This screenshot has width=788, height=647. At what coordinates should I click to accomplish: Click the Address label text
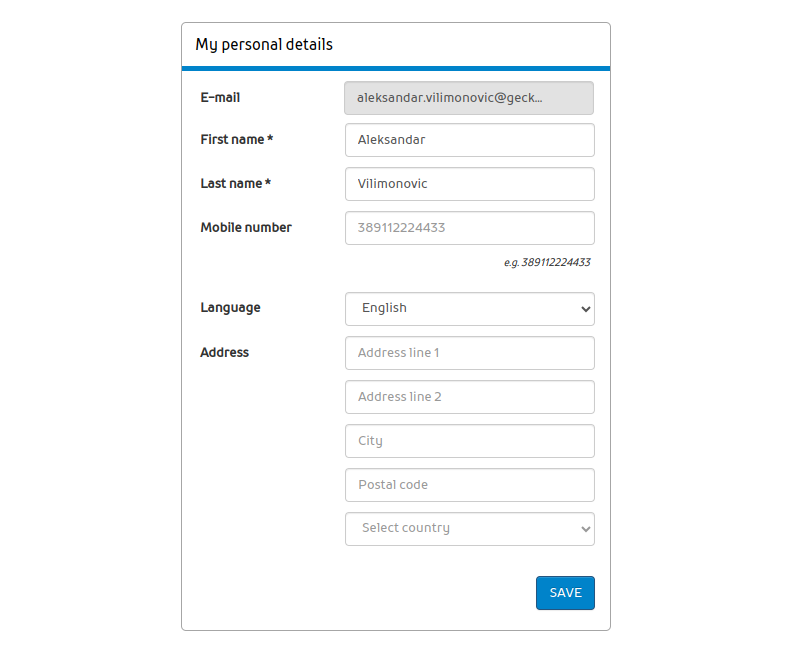[225, 353]
